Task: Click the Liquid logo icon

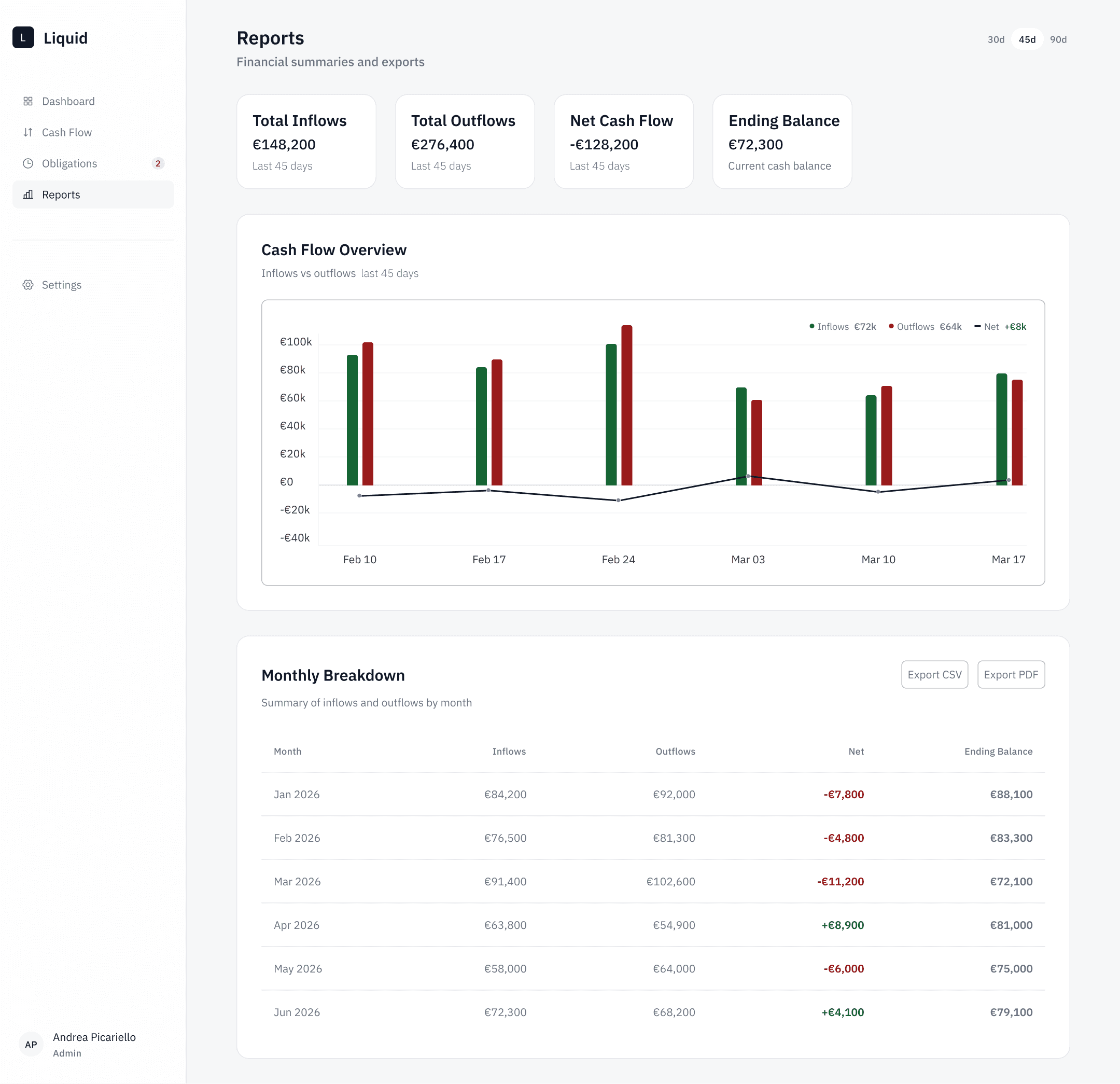Action: (x=23, y=38)
